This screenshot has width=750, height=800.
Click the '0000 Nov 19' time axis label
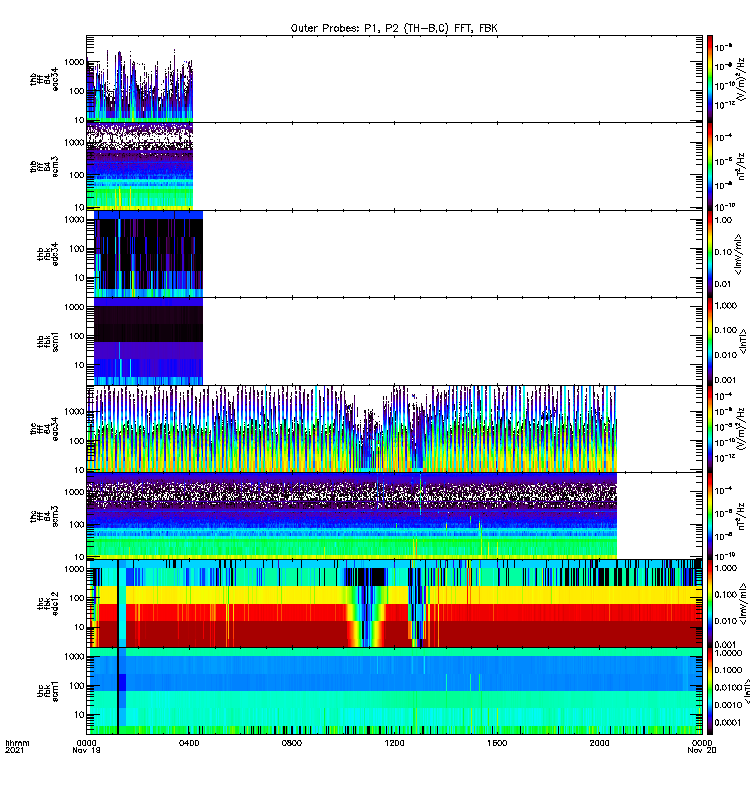pos(86,746)
